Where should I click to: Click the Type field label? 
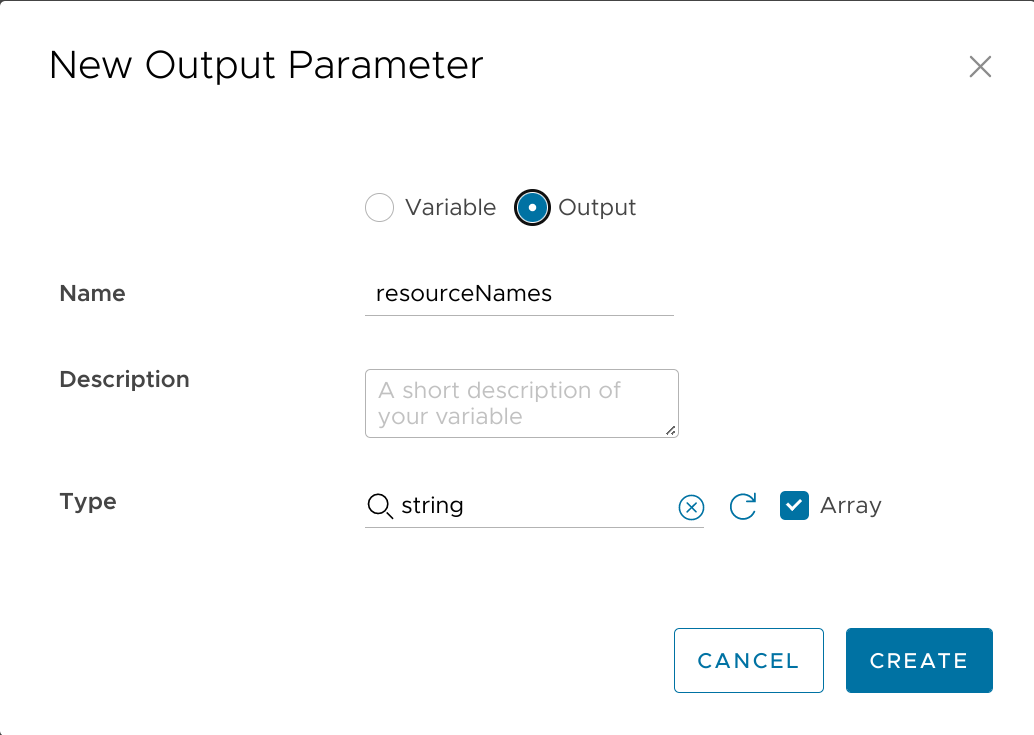point(88,502)
